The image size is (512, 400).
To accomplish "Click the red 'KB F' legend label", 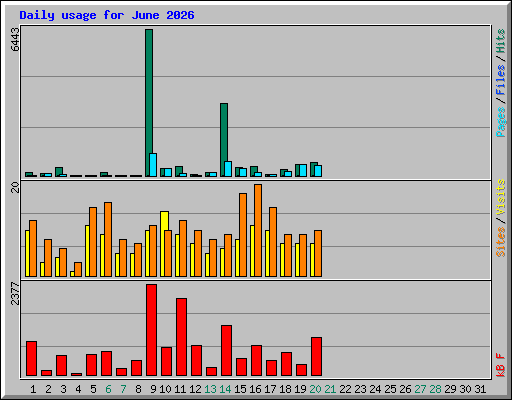I will 501,365.
